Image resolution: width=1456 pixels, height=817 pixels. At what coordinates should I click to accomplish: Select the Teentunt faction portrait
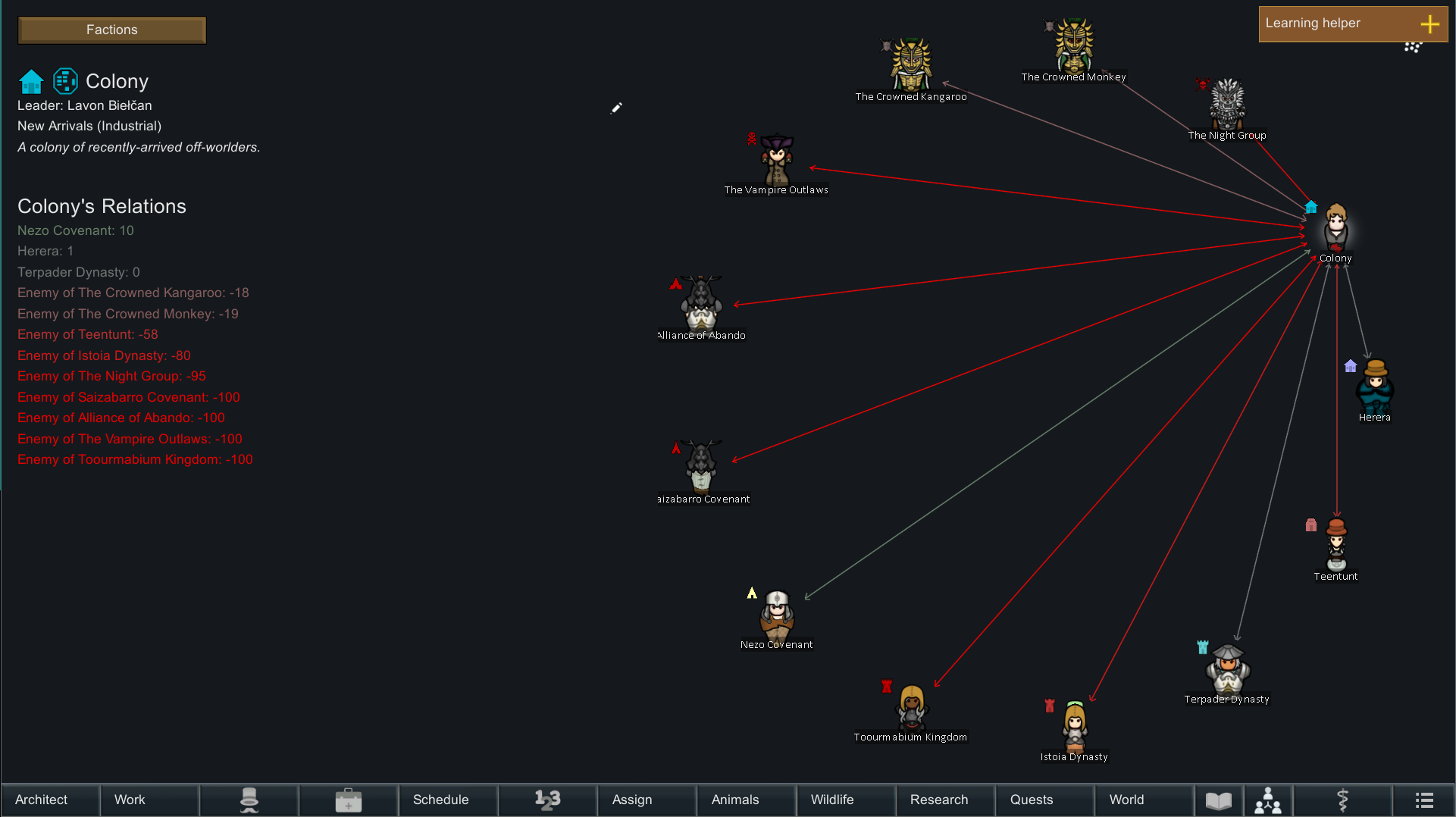point(1336,544)
